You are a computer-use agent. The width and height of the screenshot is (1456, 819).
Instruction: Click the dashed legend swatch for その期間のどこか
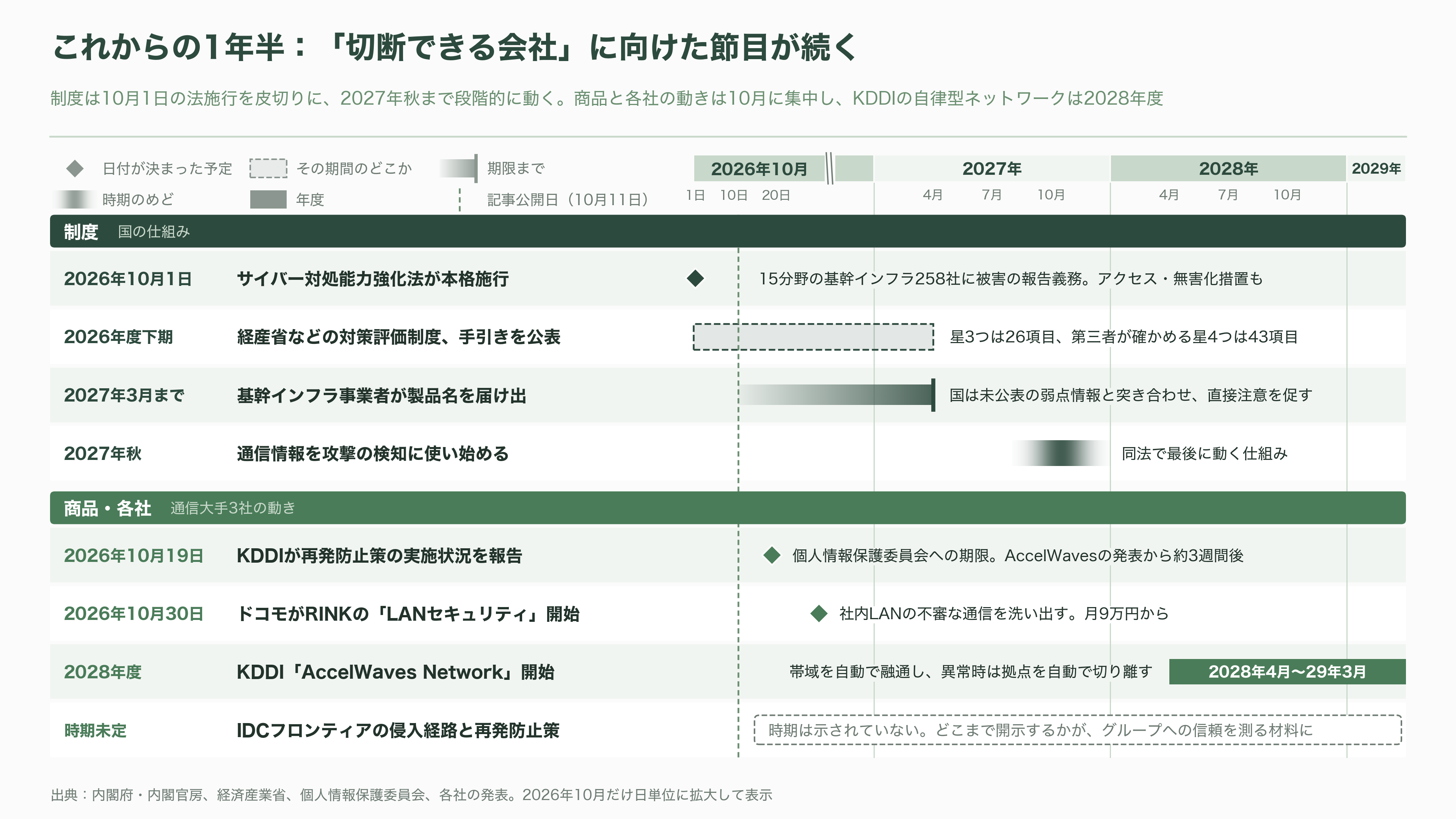268,168
